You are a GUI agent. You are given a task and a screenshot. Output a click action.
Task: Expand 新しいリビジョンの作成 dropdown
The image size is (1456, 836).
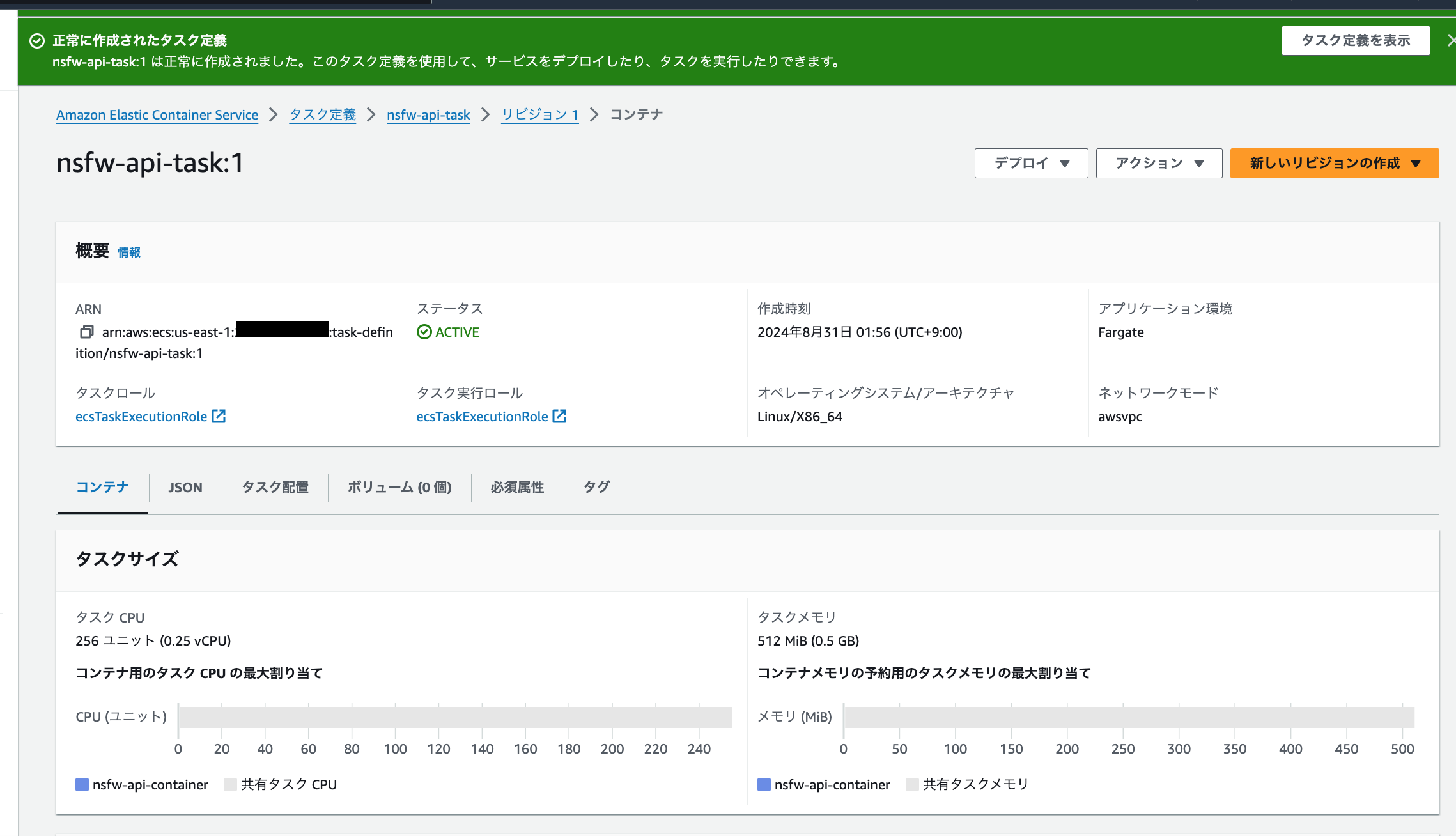[1334, 163]
